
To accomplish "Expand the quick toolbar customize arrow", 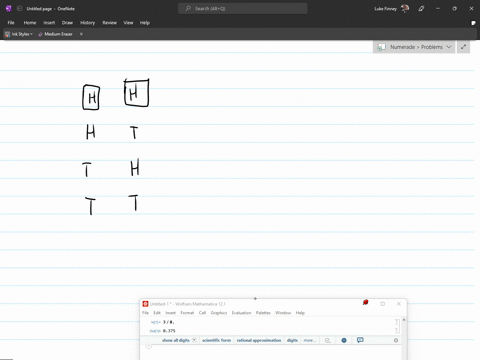I will (81, 34).
